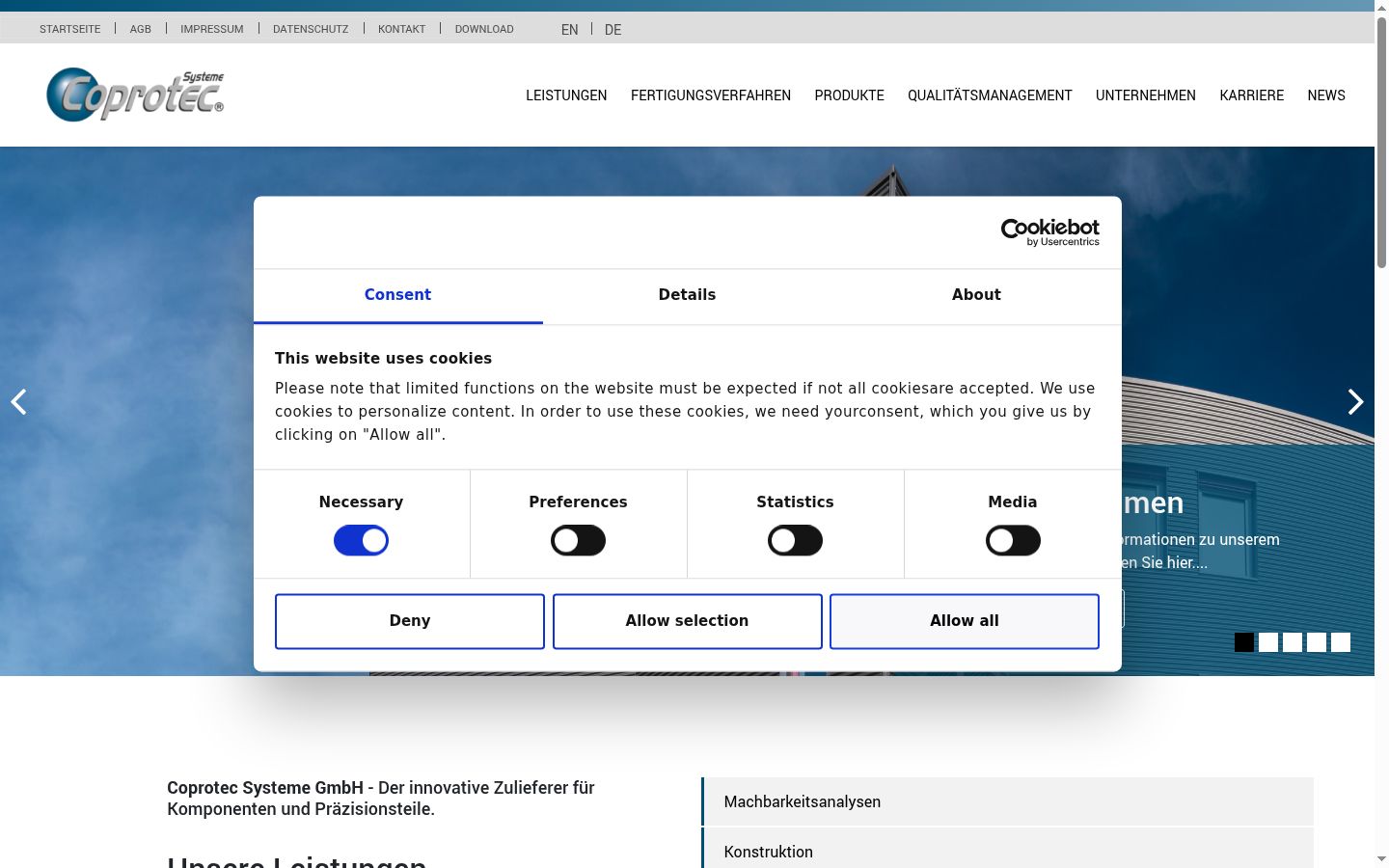The image size is (1389, 868).
Task: Switch to the Details tab
Action: [x=687, y=295]
